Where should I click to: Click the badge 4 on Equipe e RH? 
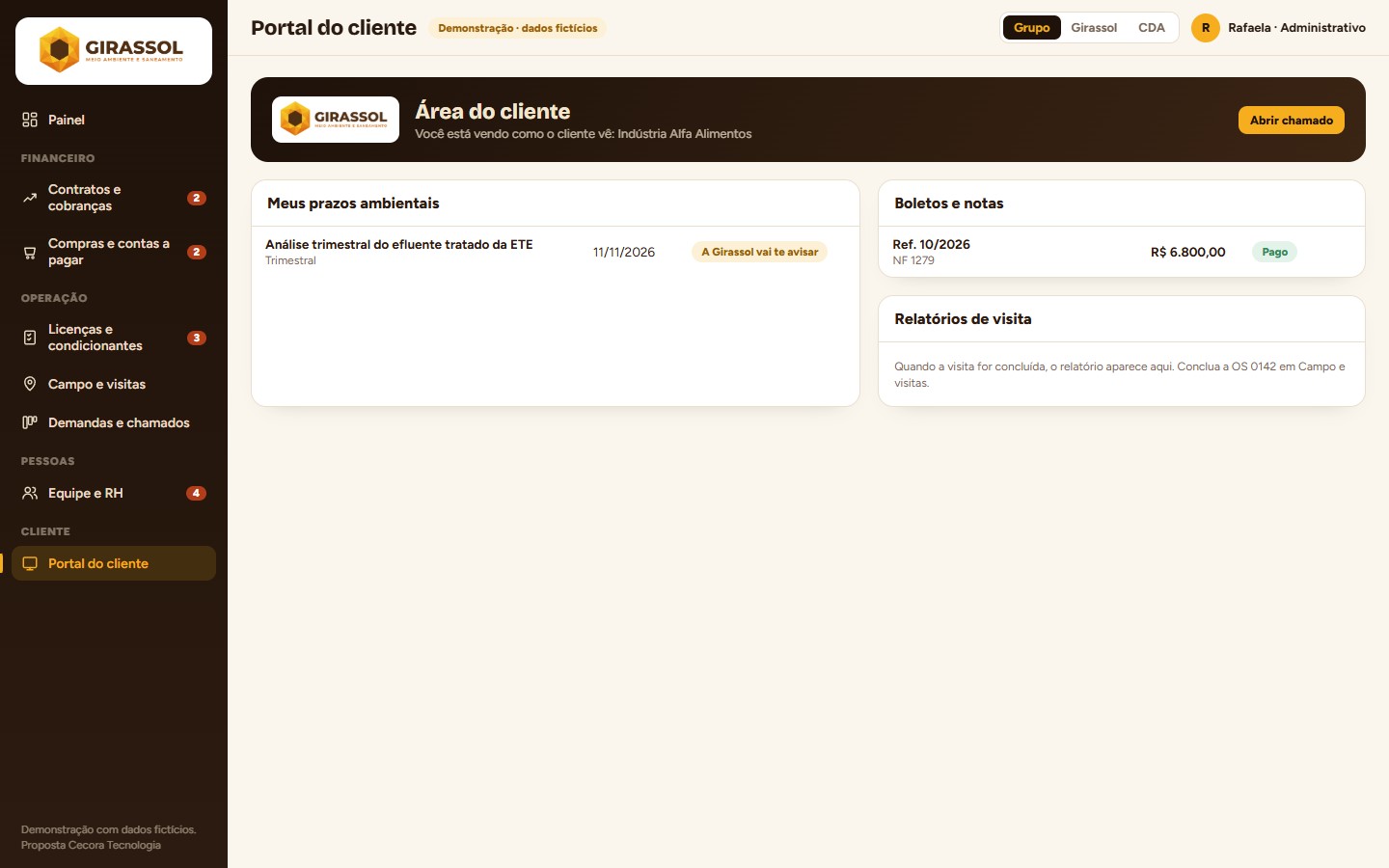tap(197, 493)
